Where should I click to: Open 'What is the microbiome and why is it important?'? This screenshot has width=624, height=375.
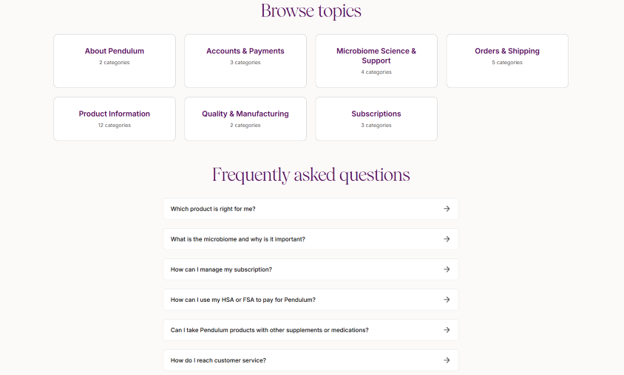point(311,239)
